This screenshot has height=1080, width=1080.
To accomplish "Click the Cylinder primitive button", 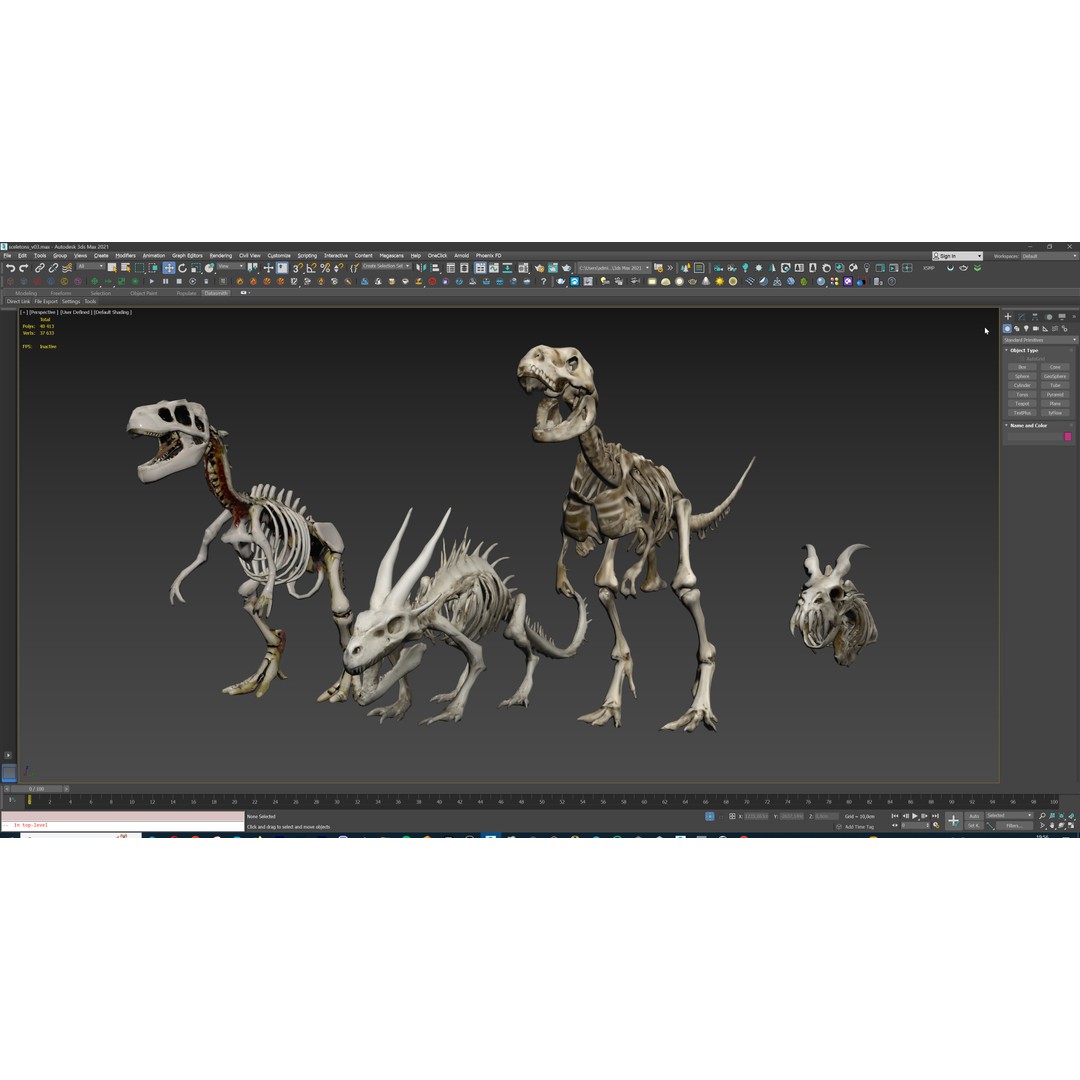I will point(1022,385).
